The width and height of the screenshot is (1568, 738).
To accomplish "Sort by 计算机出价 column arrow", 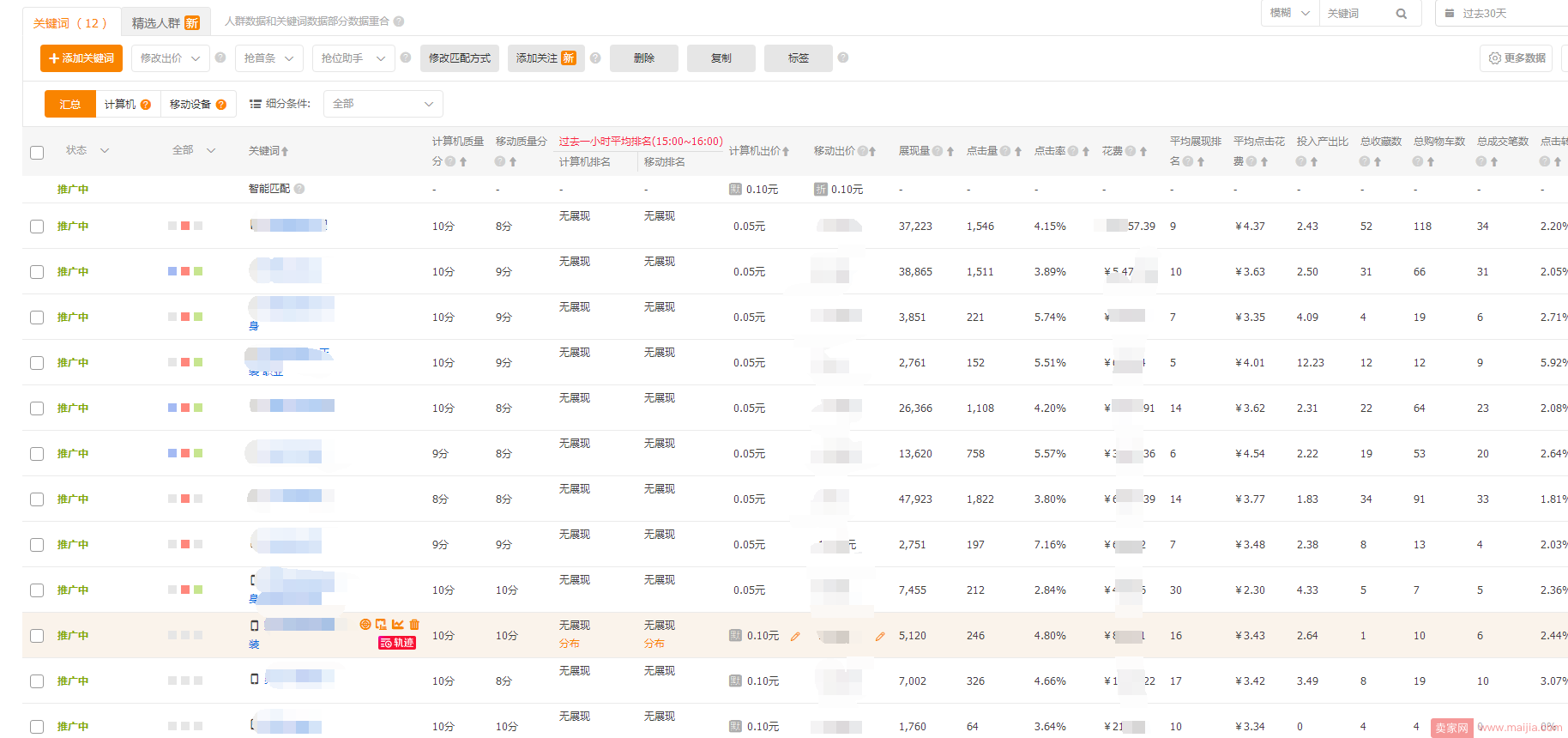I will [x=786, y=151].
